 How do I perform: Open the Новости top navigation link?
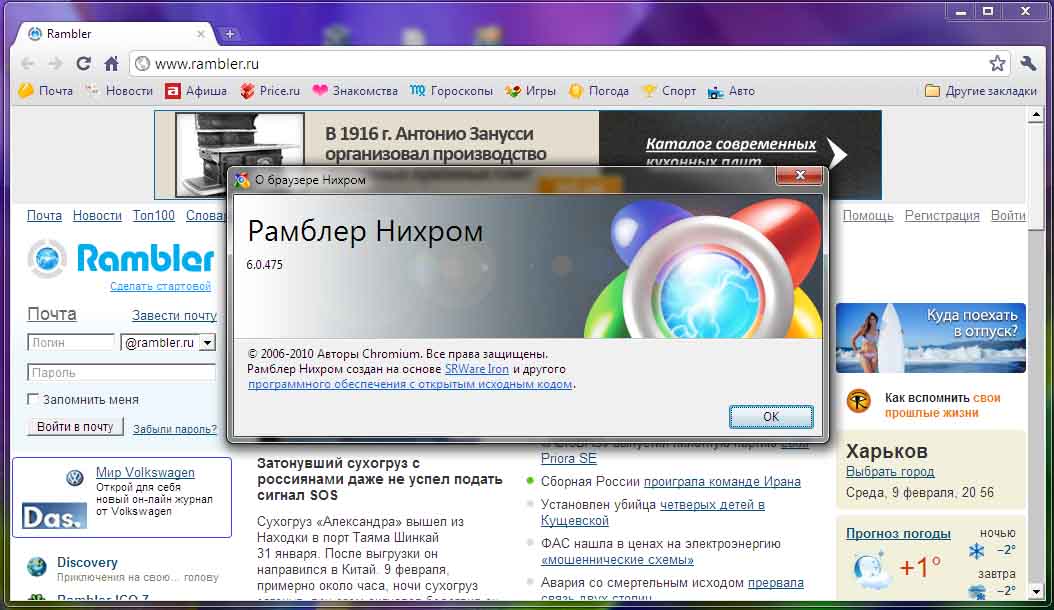97,216
